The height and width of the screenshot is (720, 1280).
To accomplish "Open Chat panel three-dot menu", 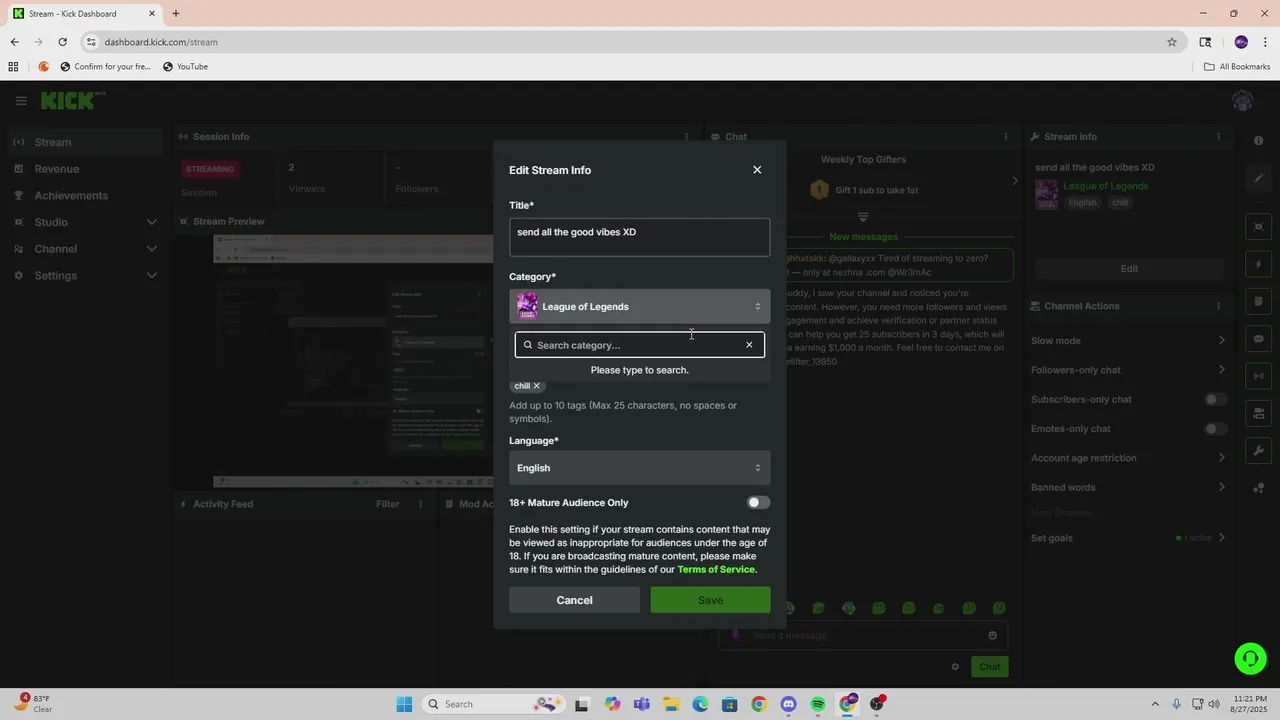I will [x=1006, y=137].
